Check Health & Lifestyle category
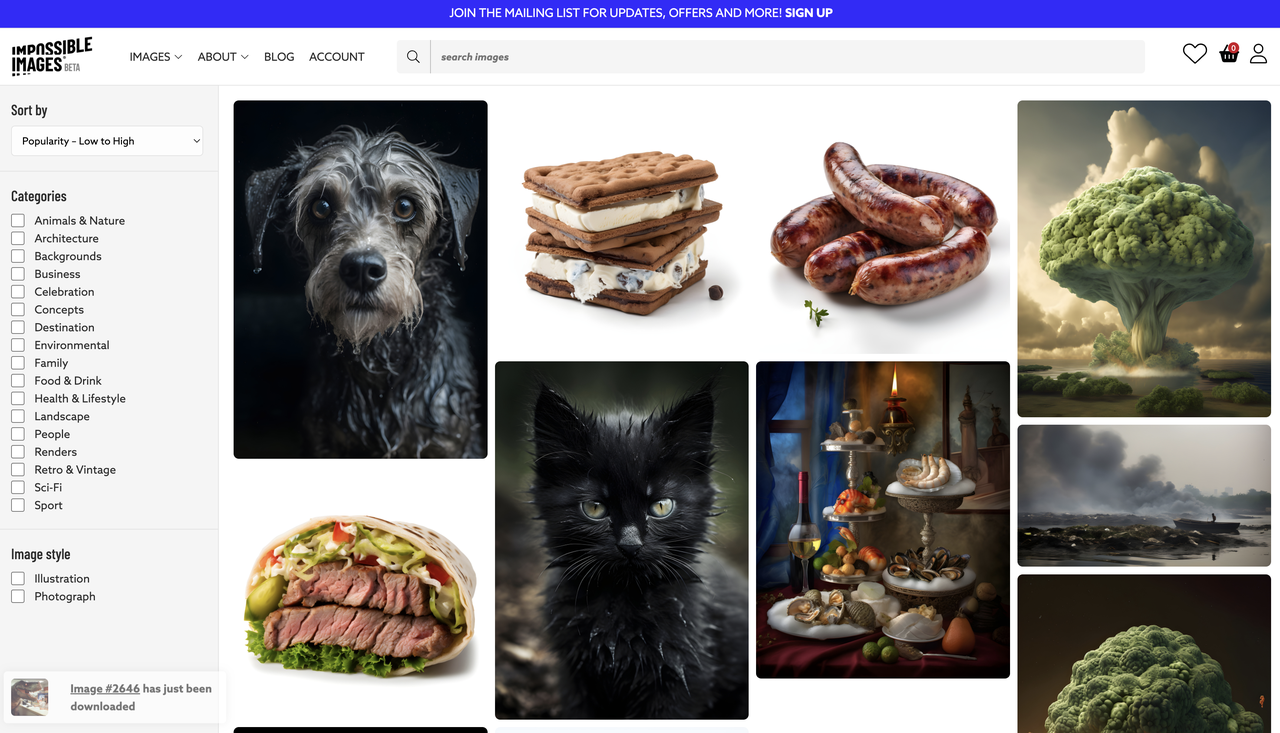The image size is (1280, 733). 18,399
